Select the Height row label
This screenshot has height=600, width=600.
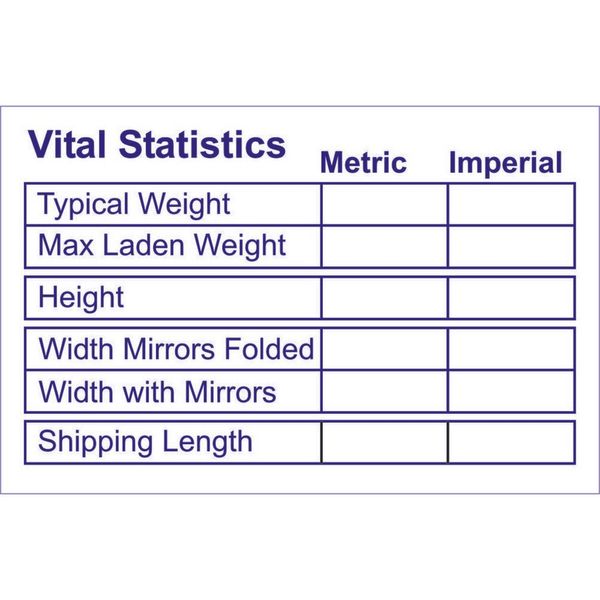tap(81, 297)
